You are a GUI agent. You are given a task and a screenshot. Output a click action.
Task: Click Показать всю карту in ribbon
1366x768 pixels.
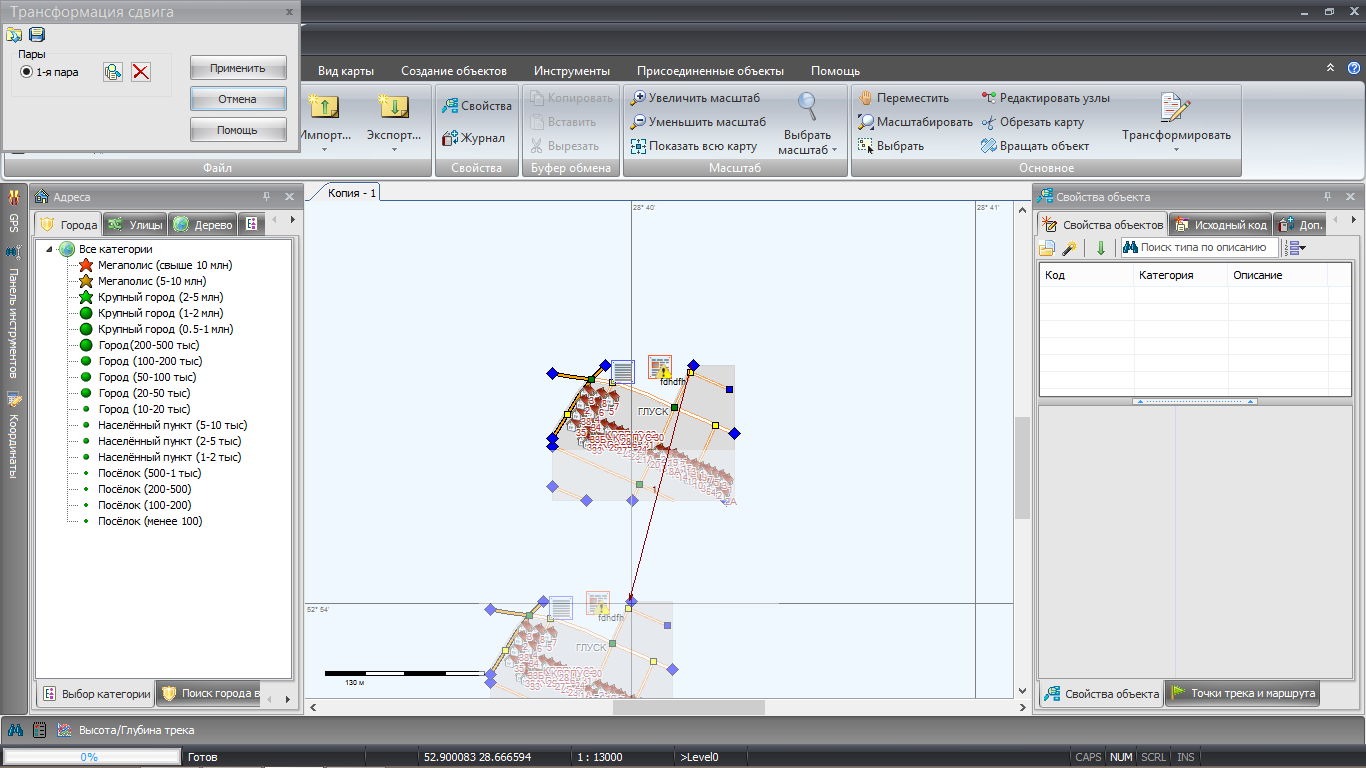tap(693, 146)
